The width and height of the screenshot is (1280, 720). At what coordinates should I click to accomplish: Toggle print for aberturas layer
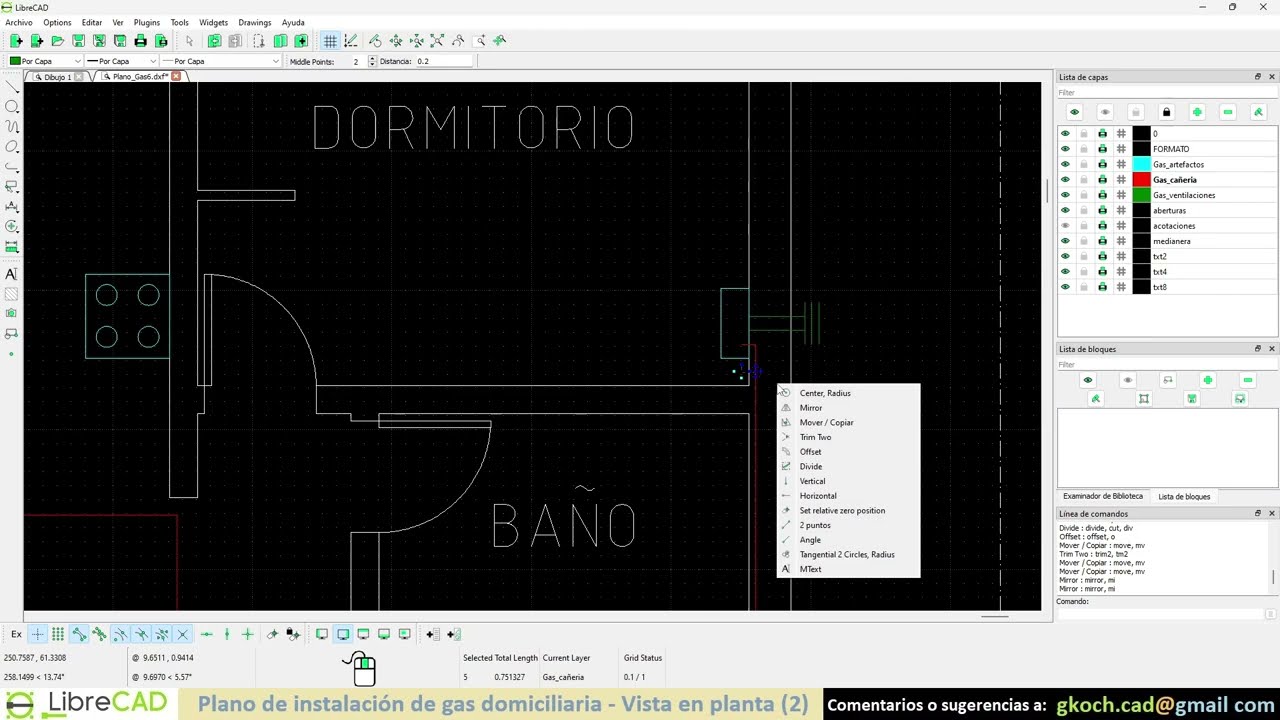tap(1103, 210)
